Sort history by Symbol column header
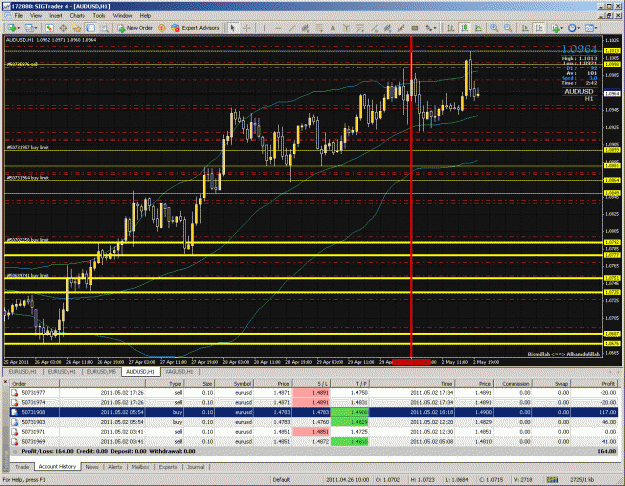The height and width of the screenshot is (486, 625). [234, 384]
